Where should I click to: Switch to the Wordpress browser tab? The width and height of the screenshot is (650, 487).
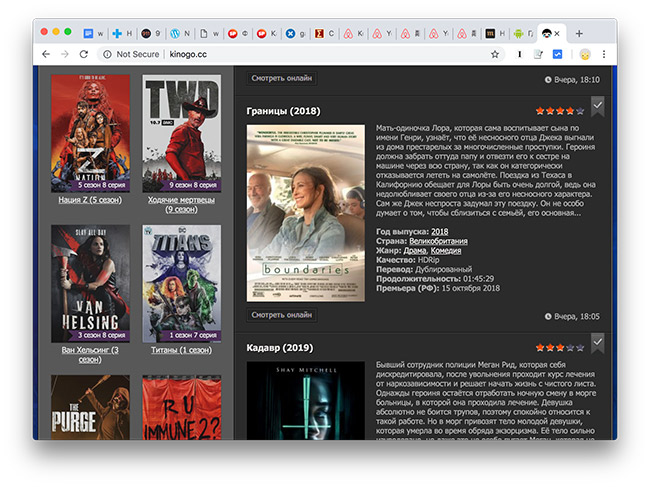coord(179,33)
